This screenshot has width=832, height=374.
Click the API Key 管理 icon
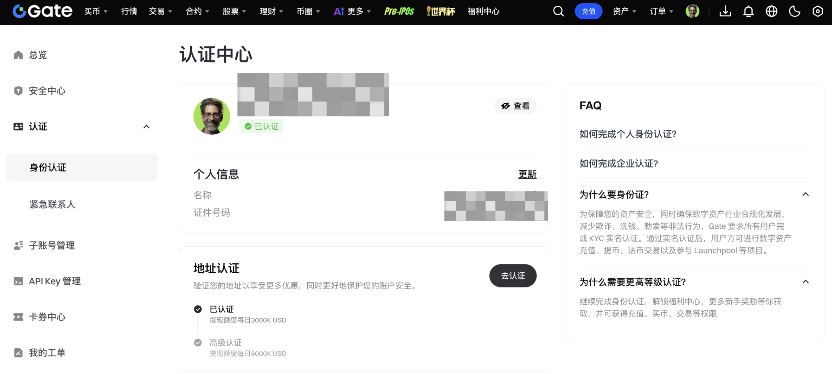(x=18, y=281)
